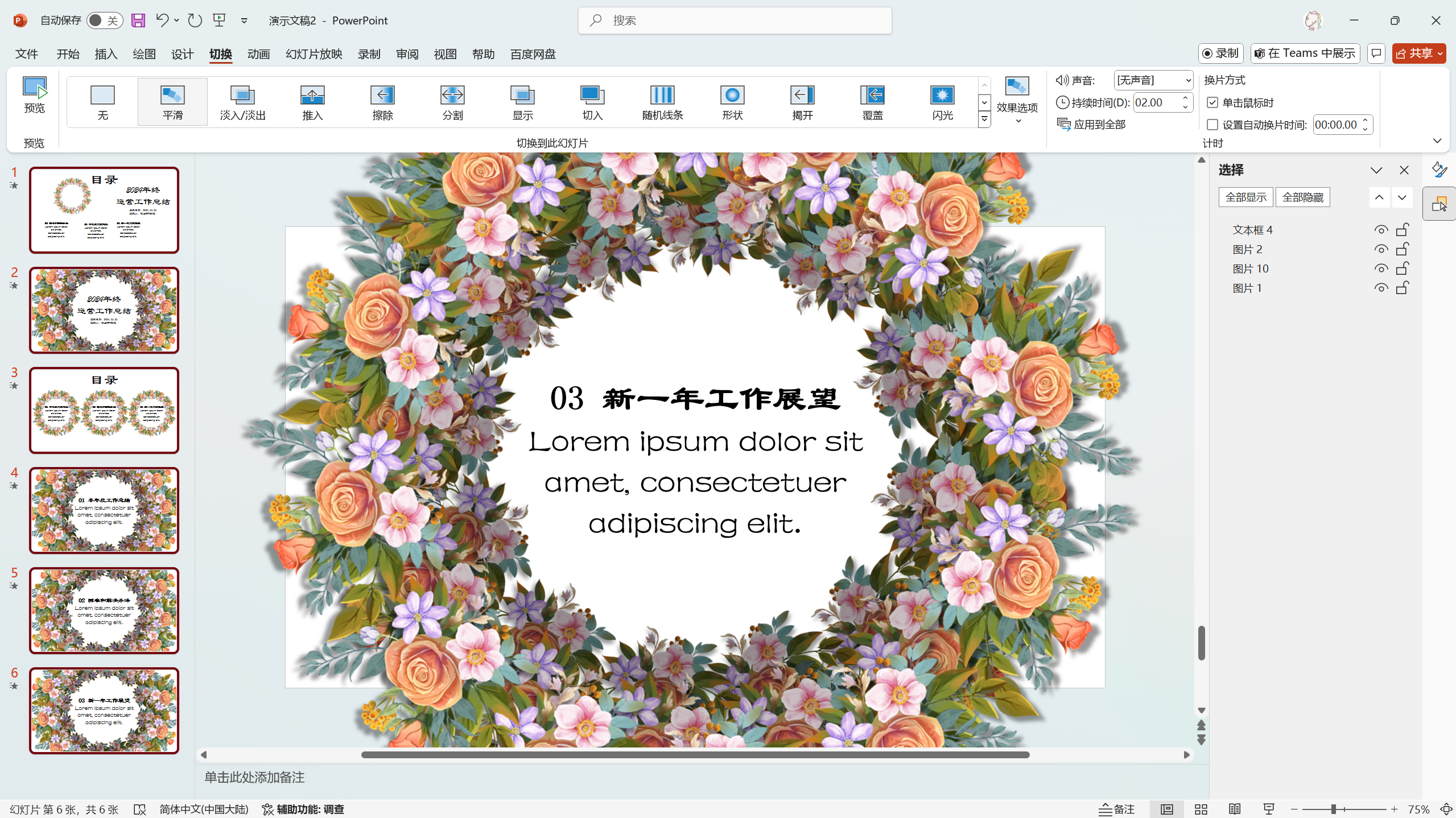Start Slide Show from status bar
This screenshot has height=818, width=1456.
click(1269, 809)
